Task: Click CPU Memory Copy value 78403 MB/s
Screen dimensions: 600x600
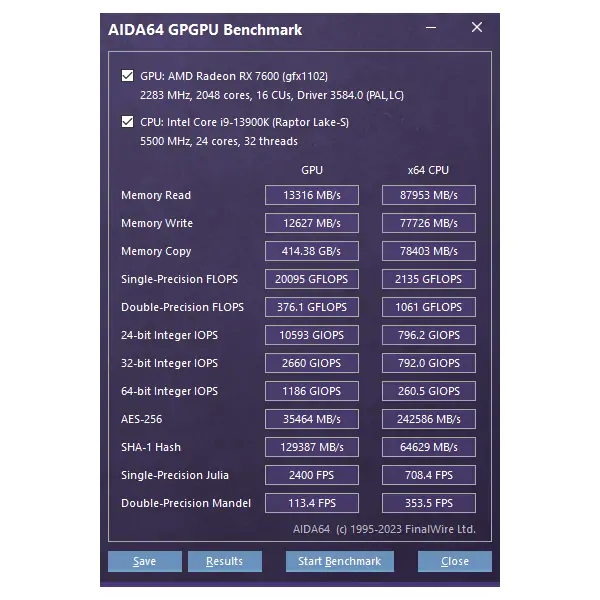Action: [x=429, y=251]
